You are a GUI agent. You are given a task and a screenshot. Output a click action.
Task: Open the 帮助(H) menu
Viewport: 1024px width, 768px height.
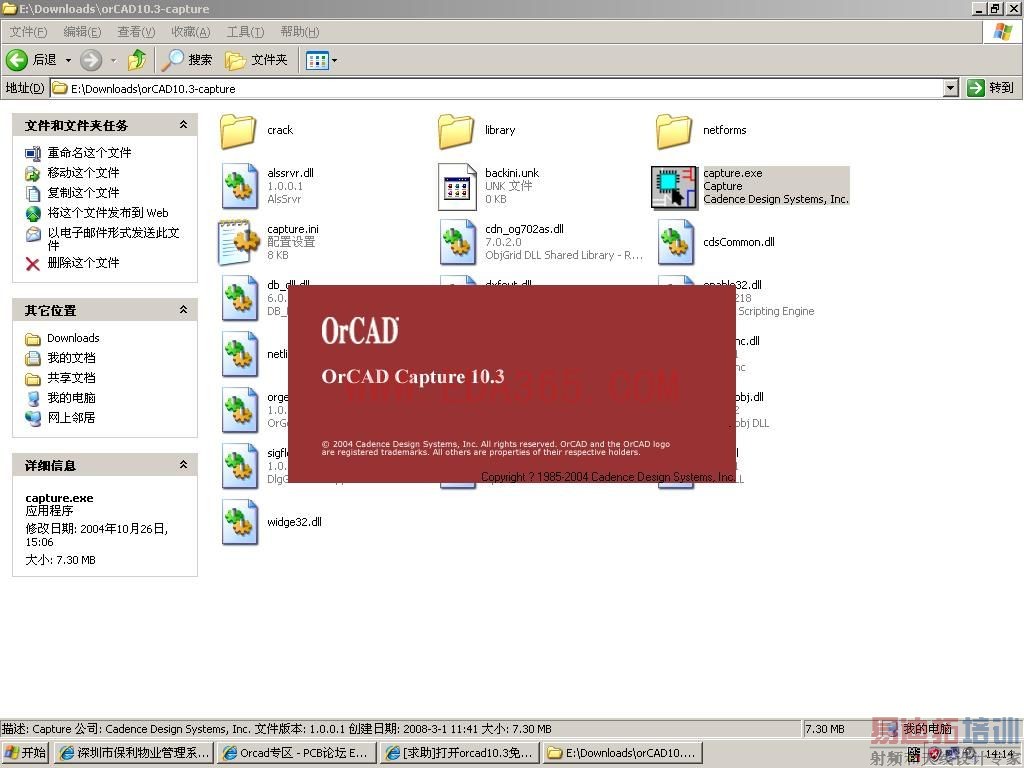point(300,31)
